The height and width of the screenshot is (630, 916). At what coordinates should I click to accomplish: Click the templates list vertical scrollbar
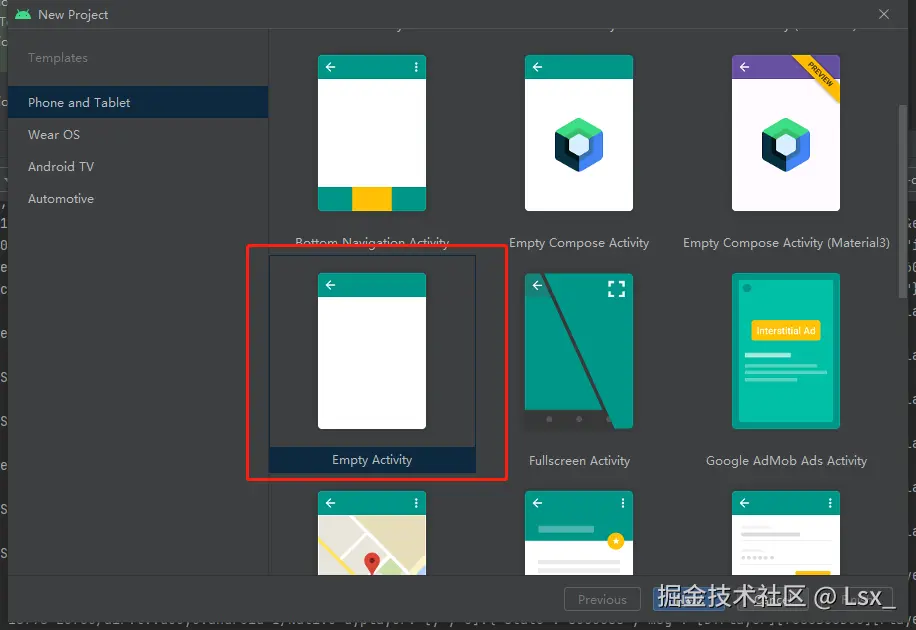tap(903, 202)
